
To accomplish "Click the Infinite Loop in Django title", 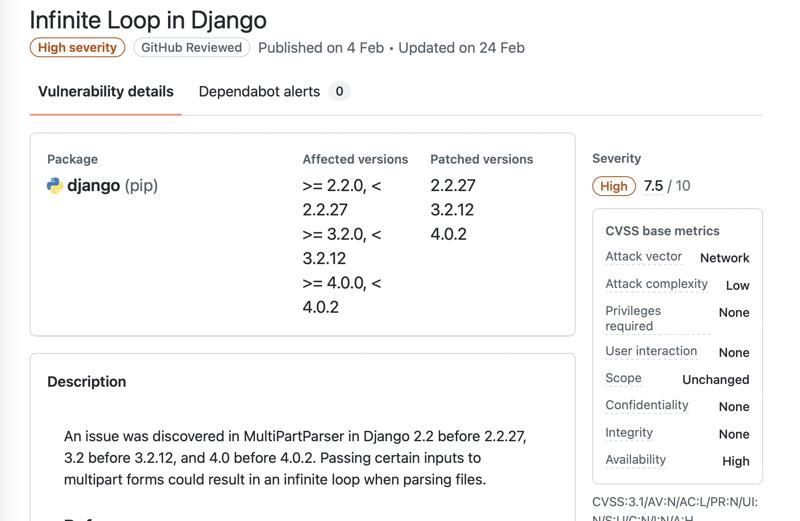I will (x=148, y=20).
